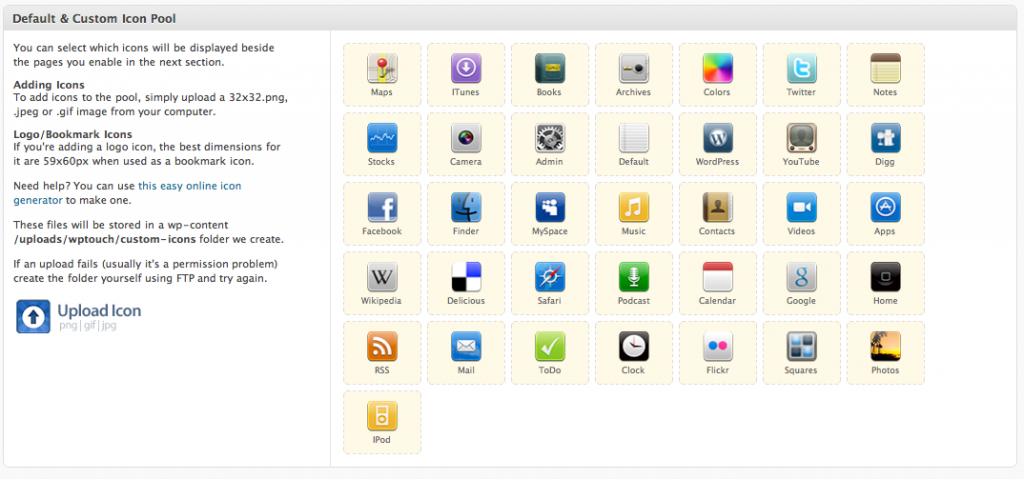Pick the Podcast microphone icon

(633, 277)
